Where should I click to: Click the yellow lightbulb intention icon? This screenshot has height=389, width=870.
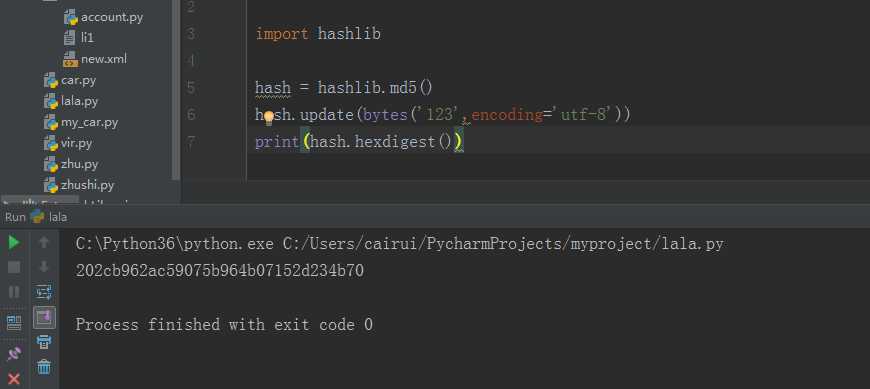point(269,117)
